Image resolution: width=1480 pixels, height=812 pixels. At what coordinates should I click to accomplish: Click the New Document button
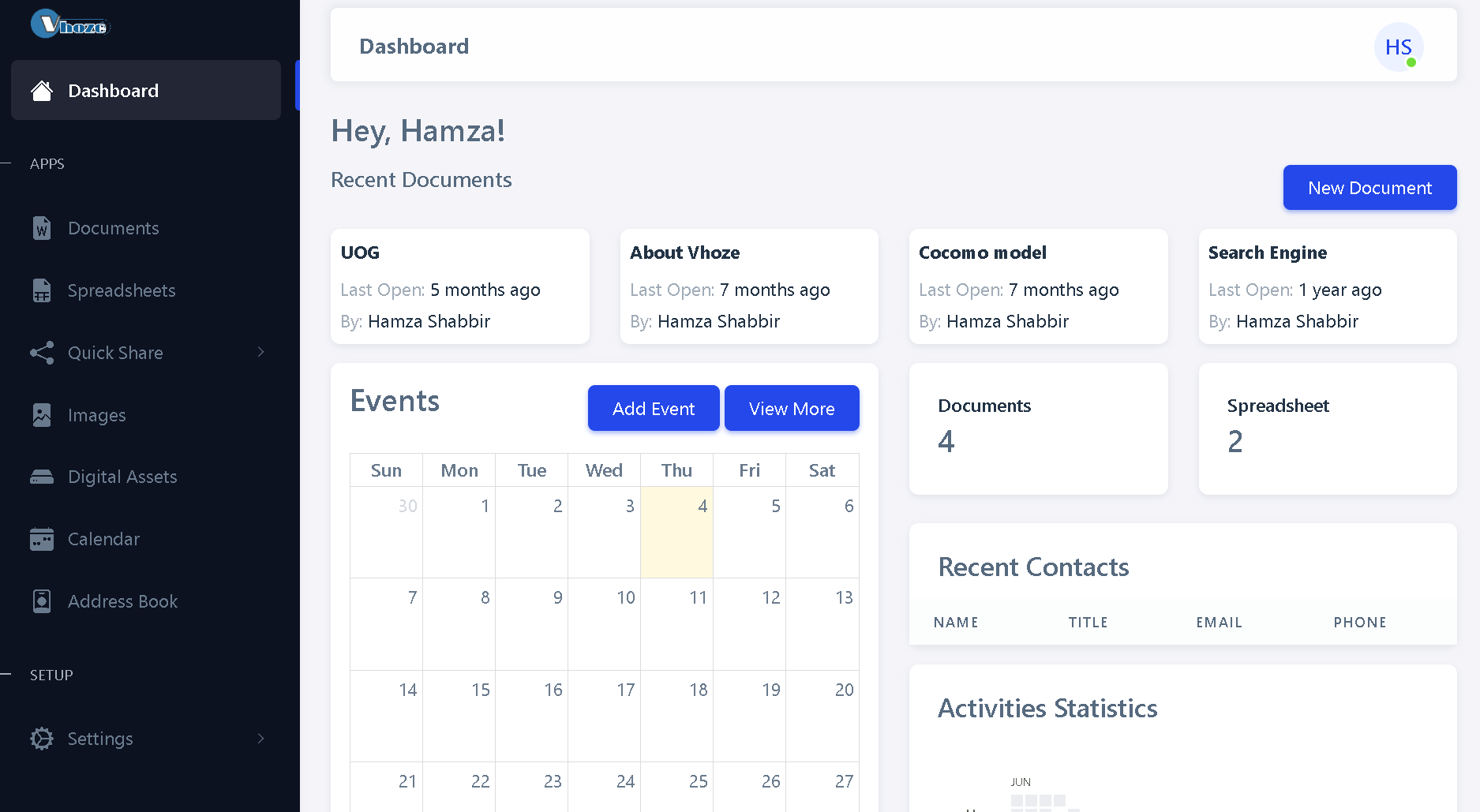(x=1369, y=188)
